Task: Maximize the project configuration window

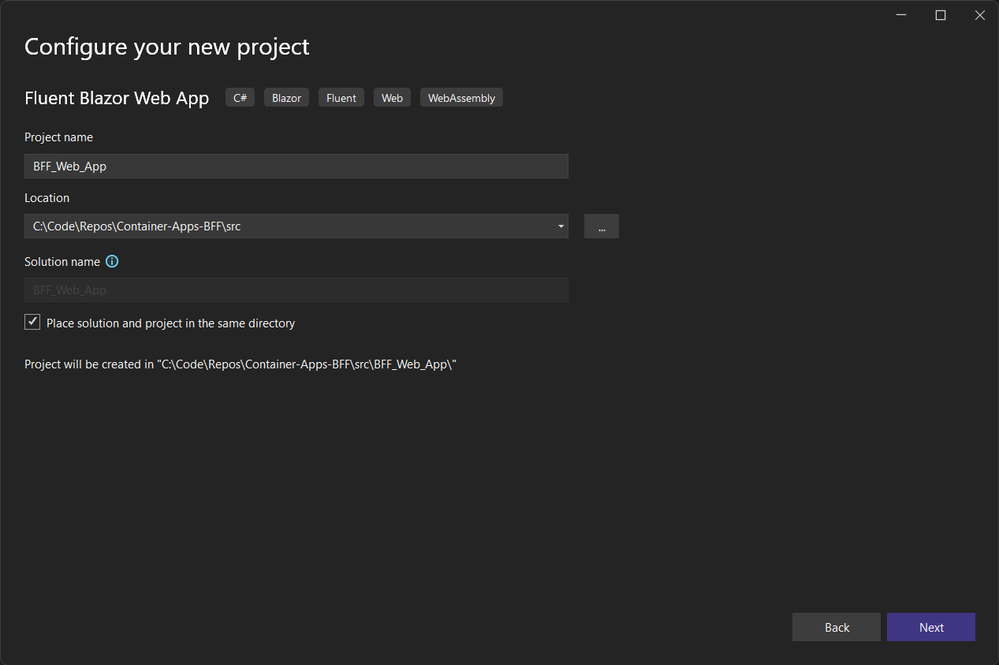Action: [x=940, y=15]
